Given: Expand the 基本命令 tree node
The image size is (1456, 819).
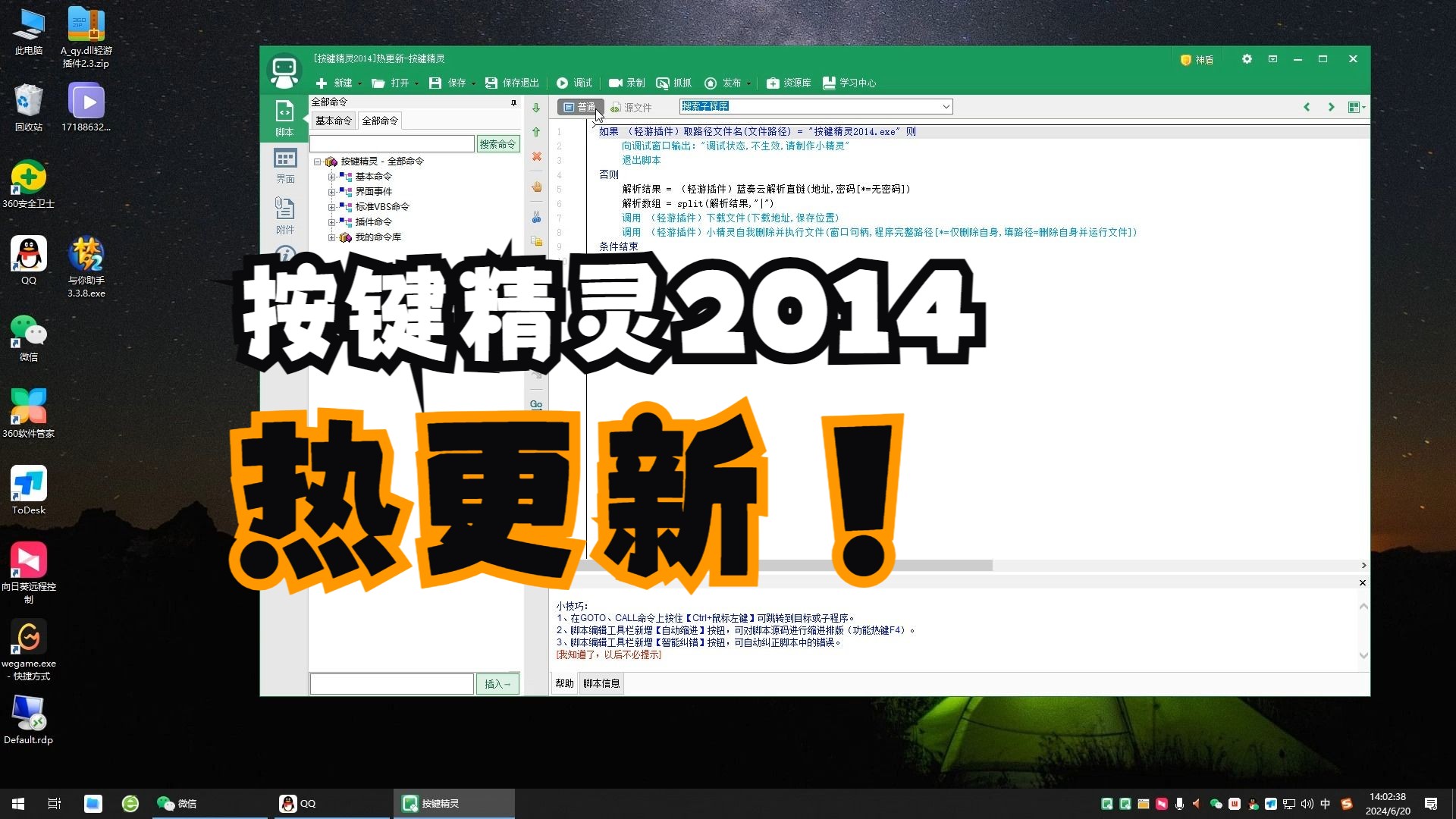Looking at the screenshot, I should pyautogui.click(x=331, y=177).
